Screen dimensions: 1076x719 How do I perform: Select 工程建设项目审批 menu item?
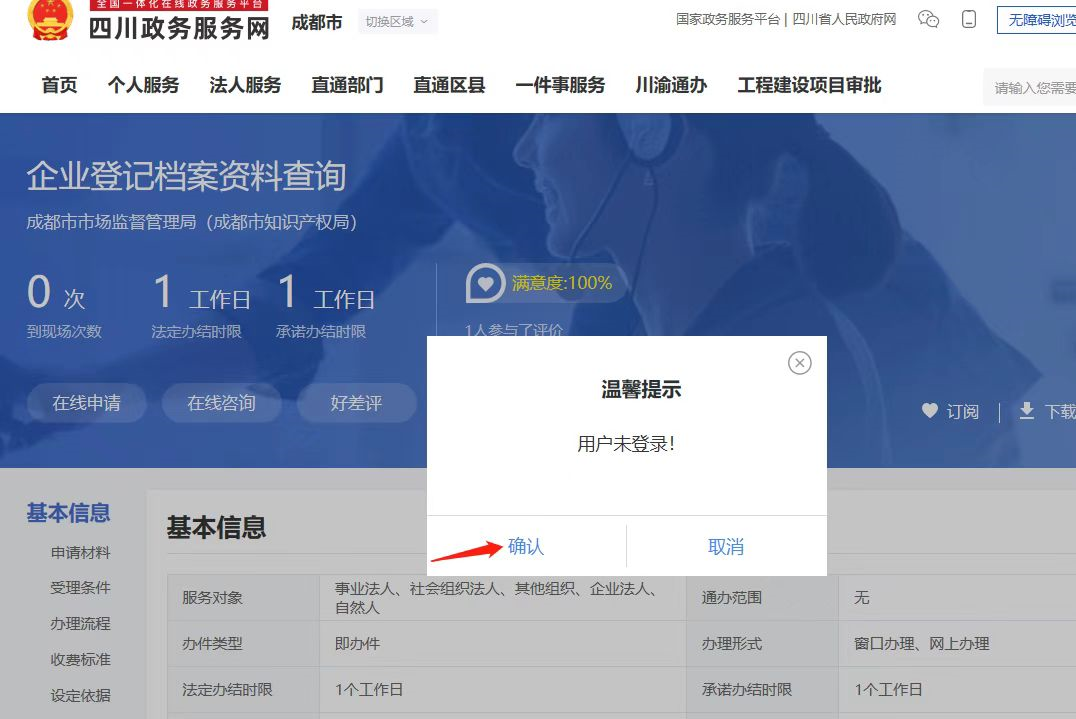pos(809,85)
